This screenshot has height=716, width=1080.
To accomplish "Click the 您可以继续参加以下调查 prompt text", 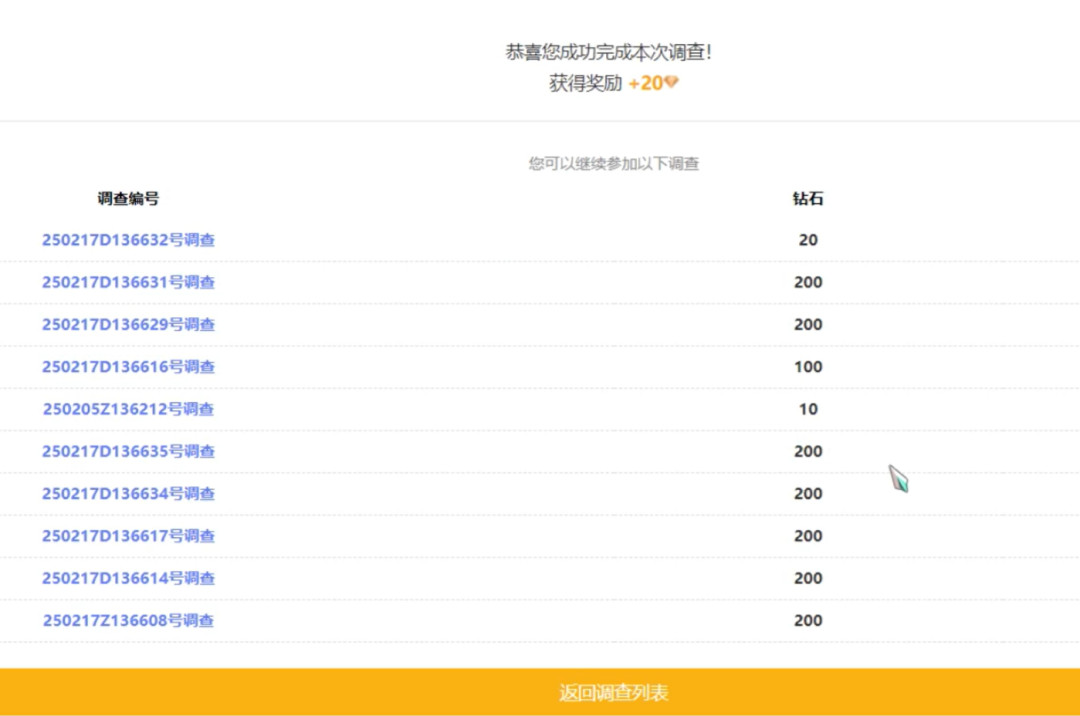I will (613, 163).
